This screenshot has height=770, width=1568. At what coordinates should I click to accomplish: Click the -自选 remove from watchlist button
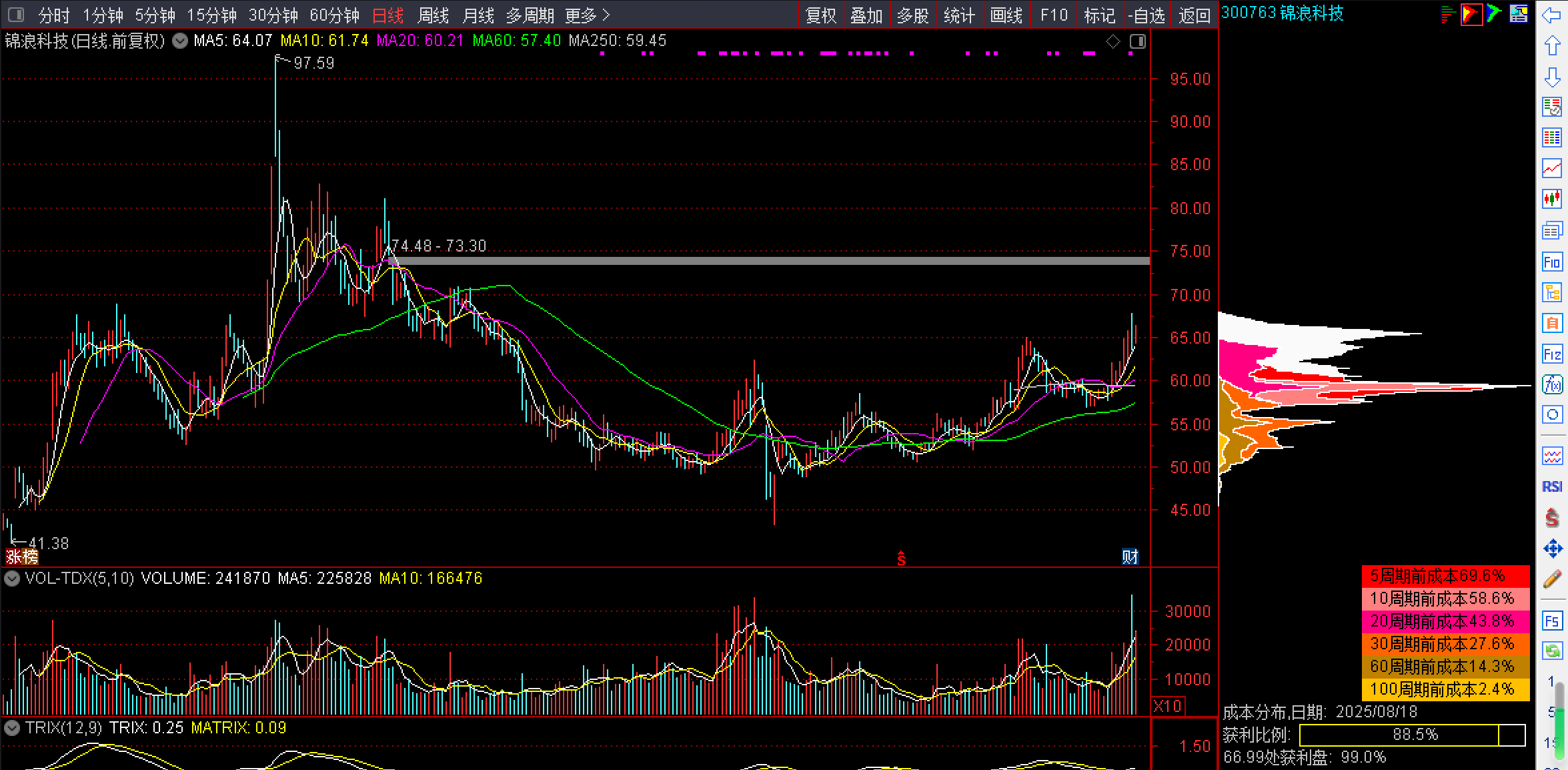(1146, 15)
